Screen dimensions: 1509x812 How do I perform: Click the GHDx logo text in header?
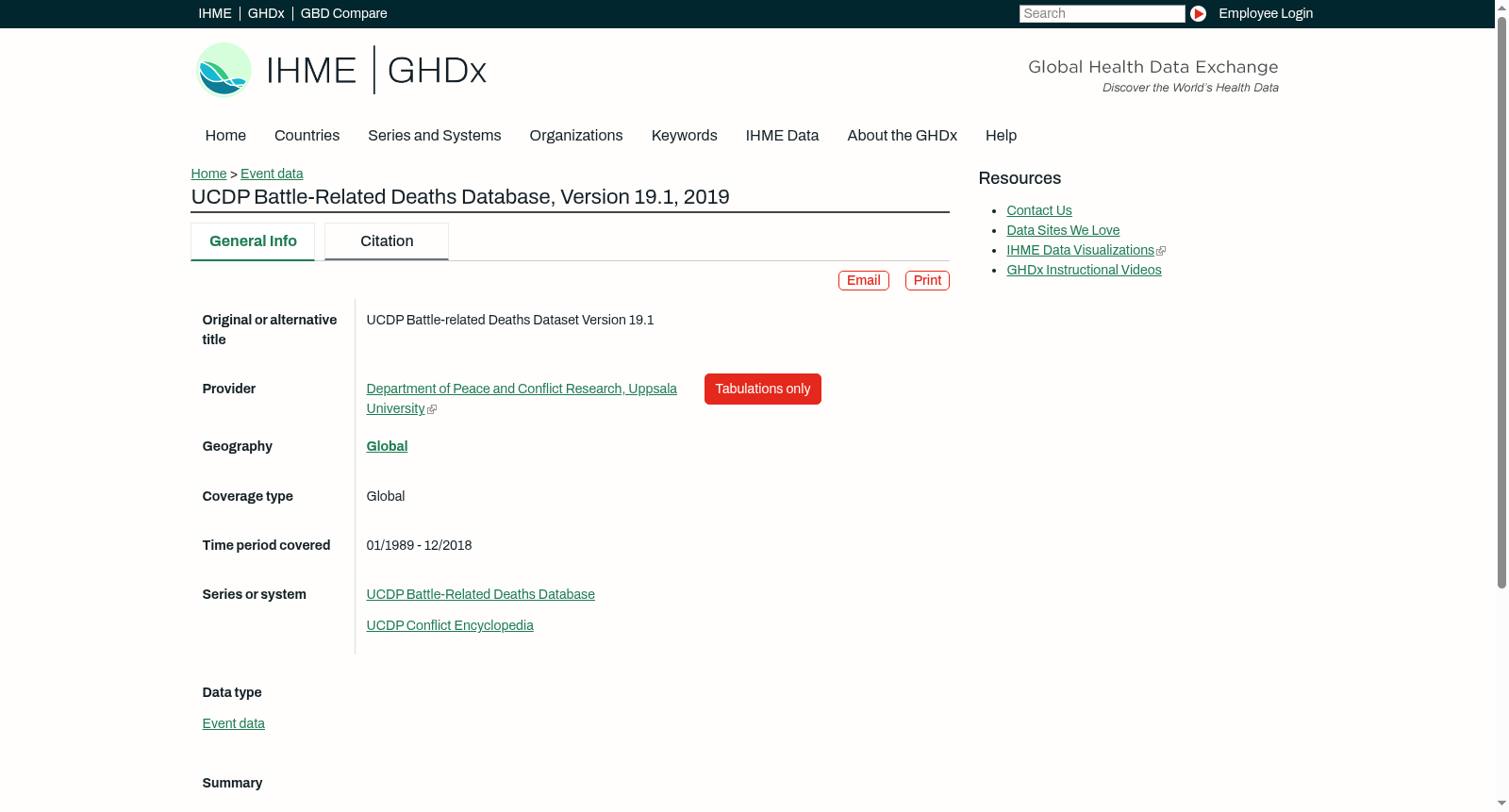click(x=437, y=71)
